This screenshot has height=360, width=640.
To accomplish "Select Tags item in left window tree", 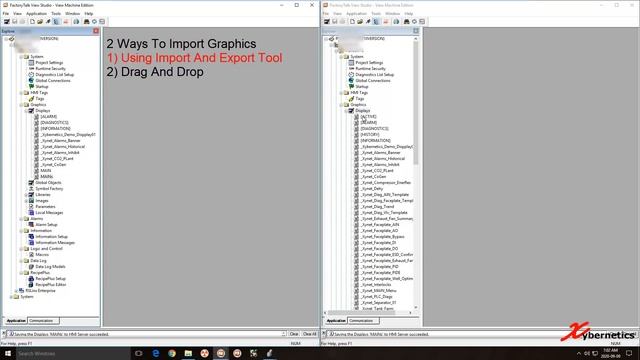I will tap(40, 98).
